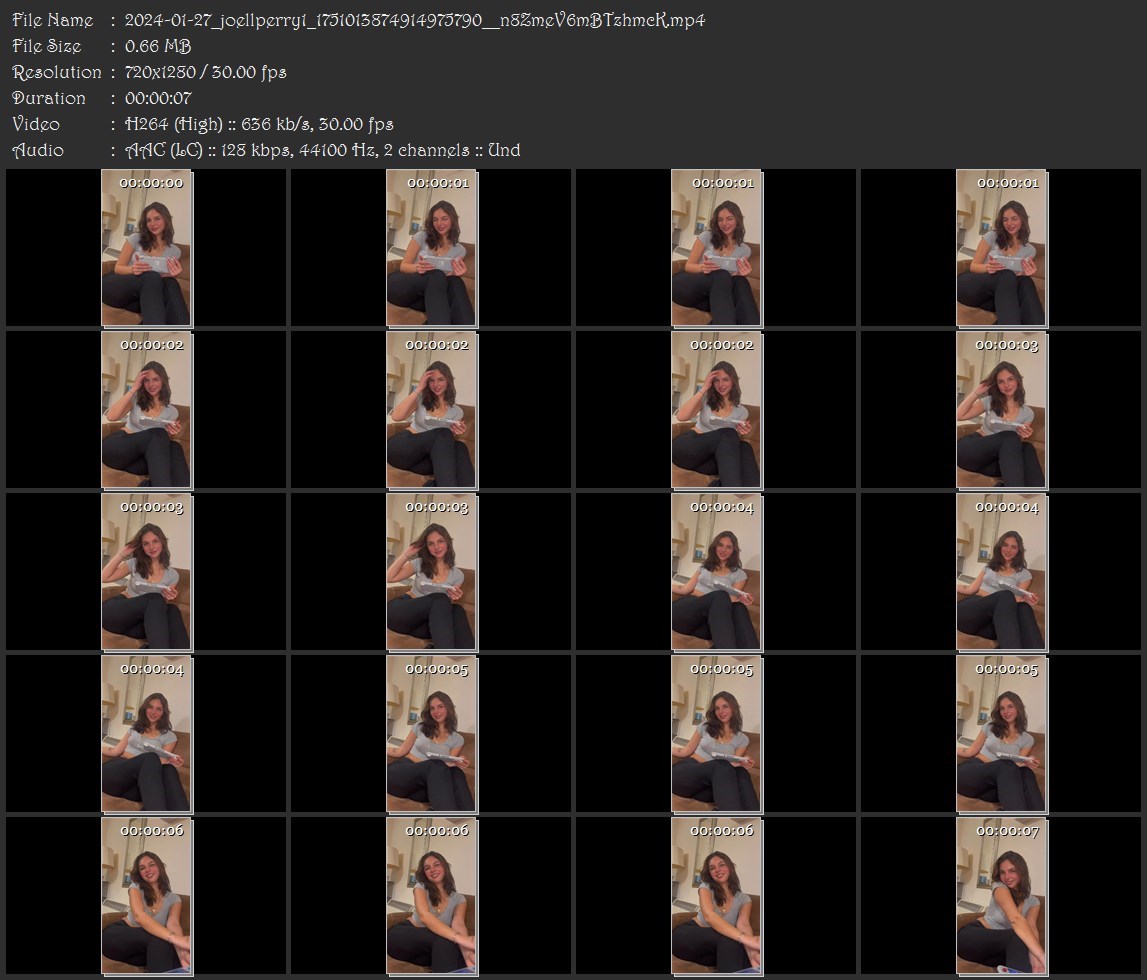The height and width of the screenshot is (980, 1147).
Task: Select the first of three 00:00:01 thumbnails
Action: tap(432, 247)
